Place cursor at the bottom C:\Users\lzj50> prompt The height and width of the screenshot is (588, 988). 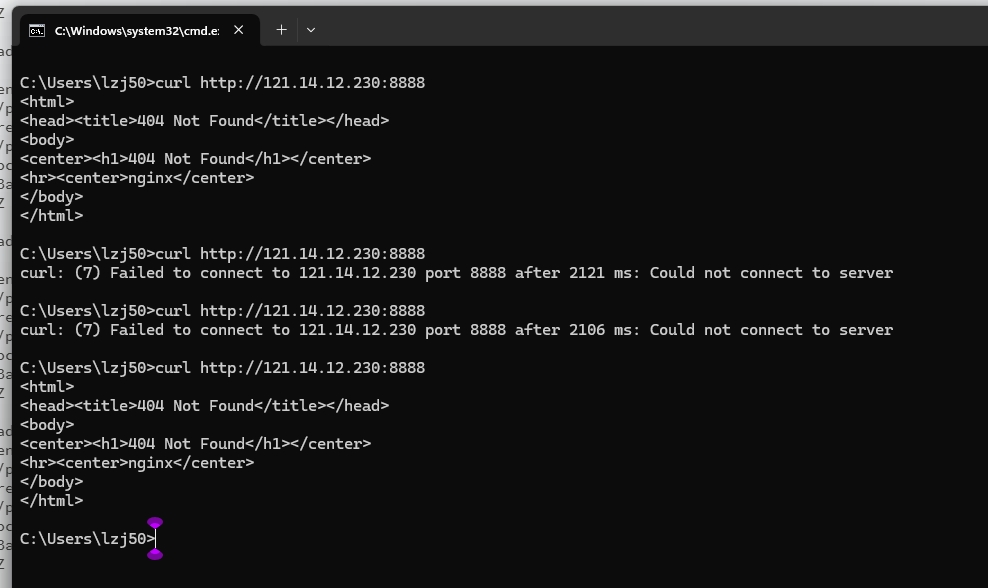pos(88,539)
